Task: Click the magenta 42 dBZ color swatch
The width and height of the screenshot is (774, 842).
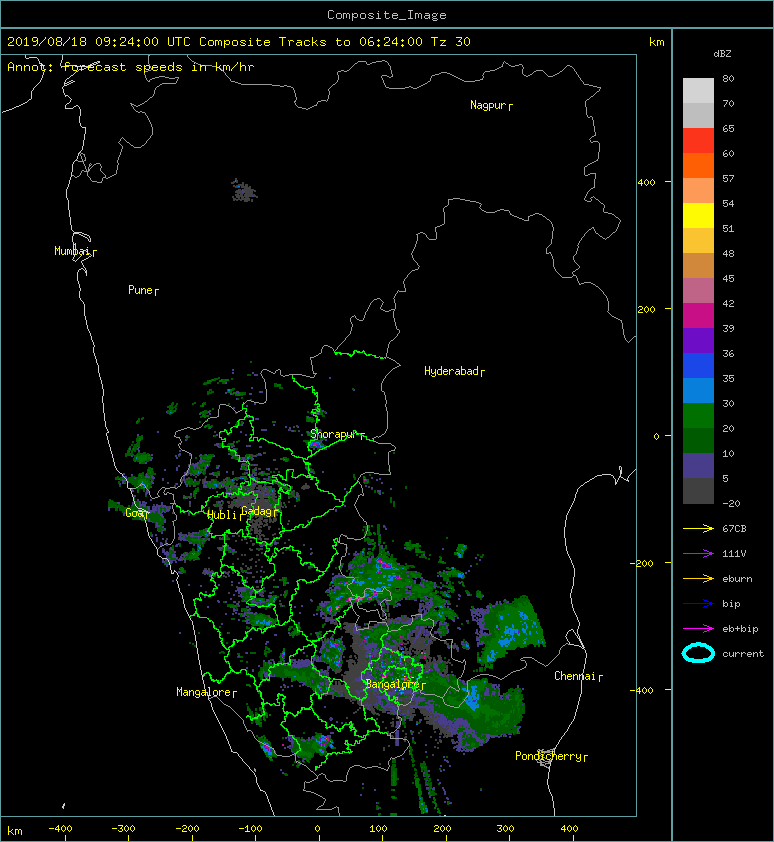Action: [698, 315]
